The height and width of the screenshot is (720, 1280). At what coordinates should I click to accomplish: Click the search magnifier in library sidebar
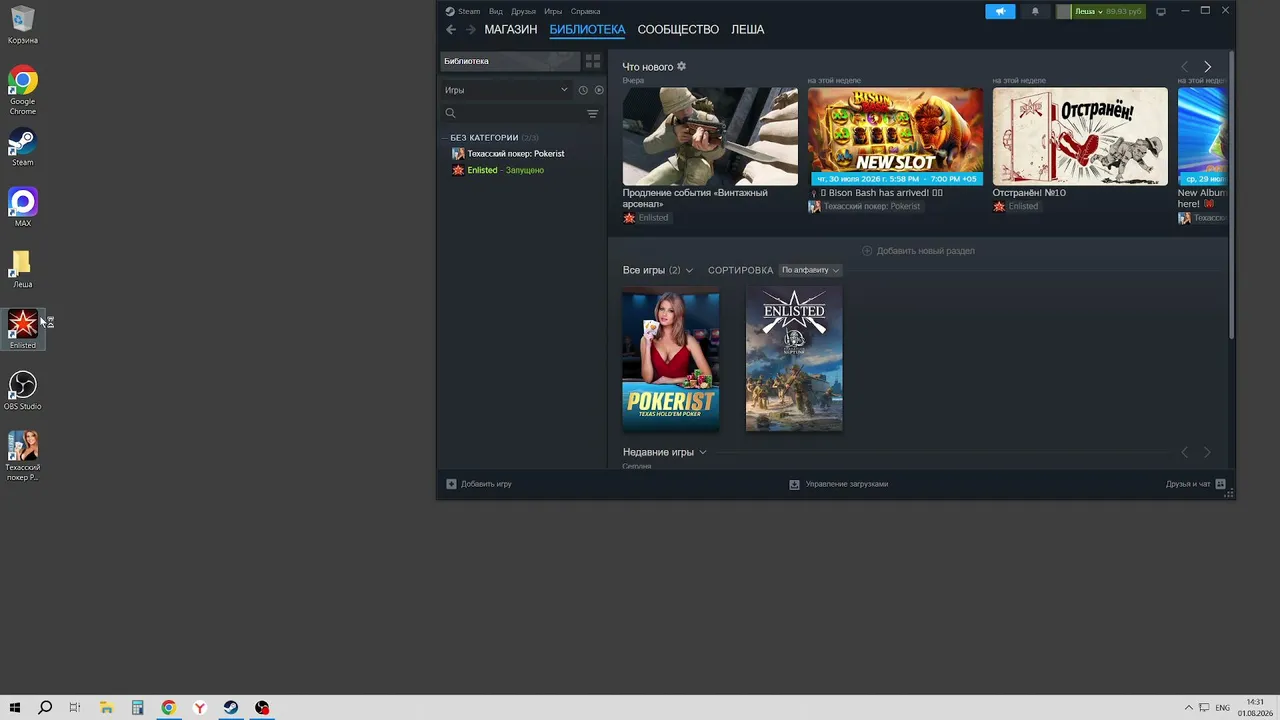(x=451, y=114)
